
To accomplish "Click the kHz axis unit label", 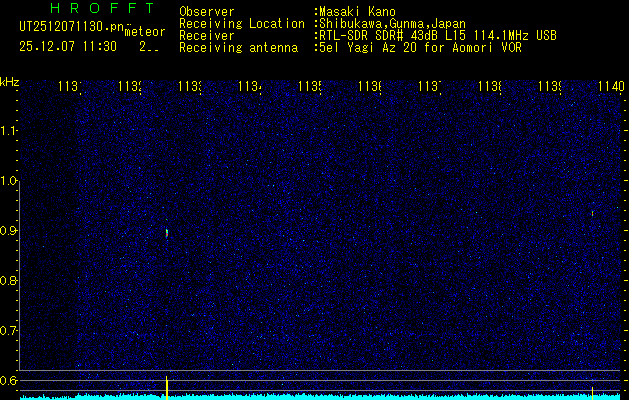I will pos(10,80).
